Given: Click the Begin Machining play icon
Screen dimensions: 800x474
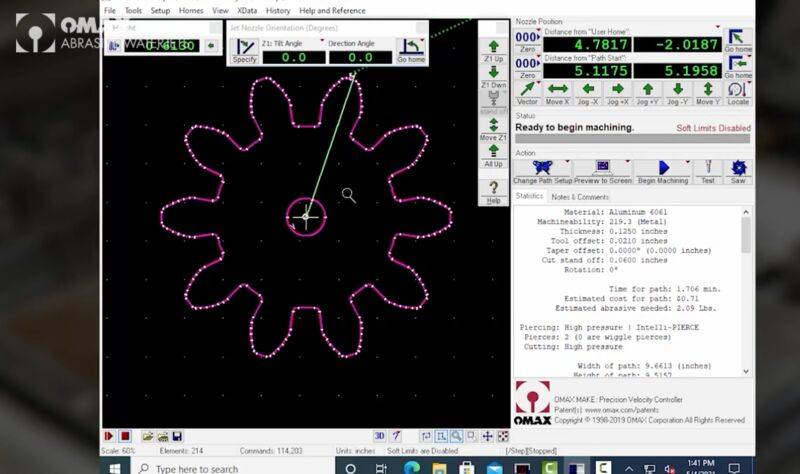Looking at the screenshot, I should 662,168.
